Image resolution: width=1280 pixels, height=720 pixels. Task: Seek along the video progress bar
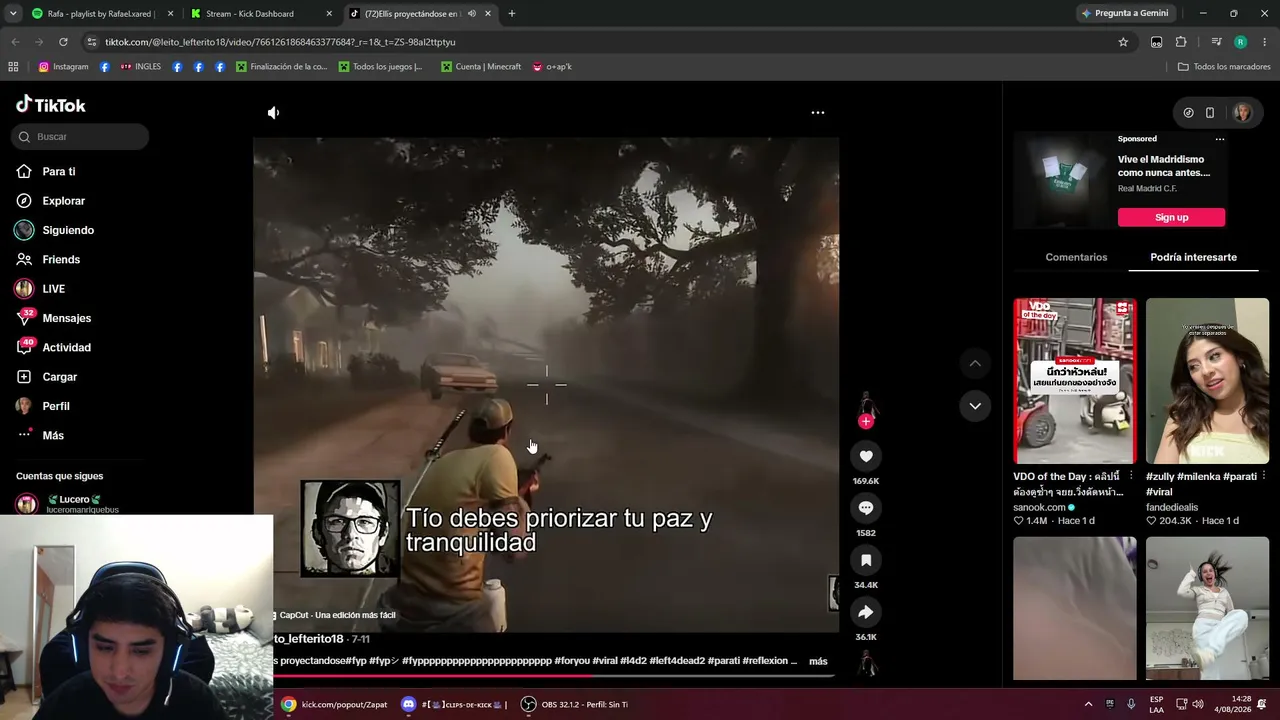tap(554, 677)
